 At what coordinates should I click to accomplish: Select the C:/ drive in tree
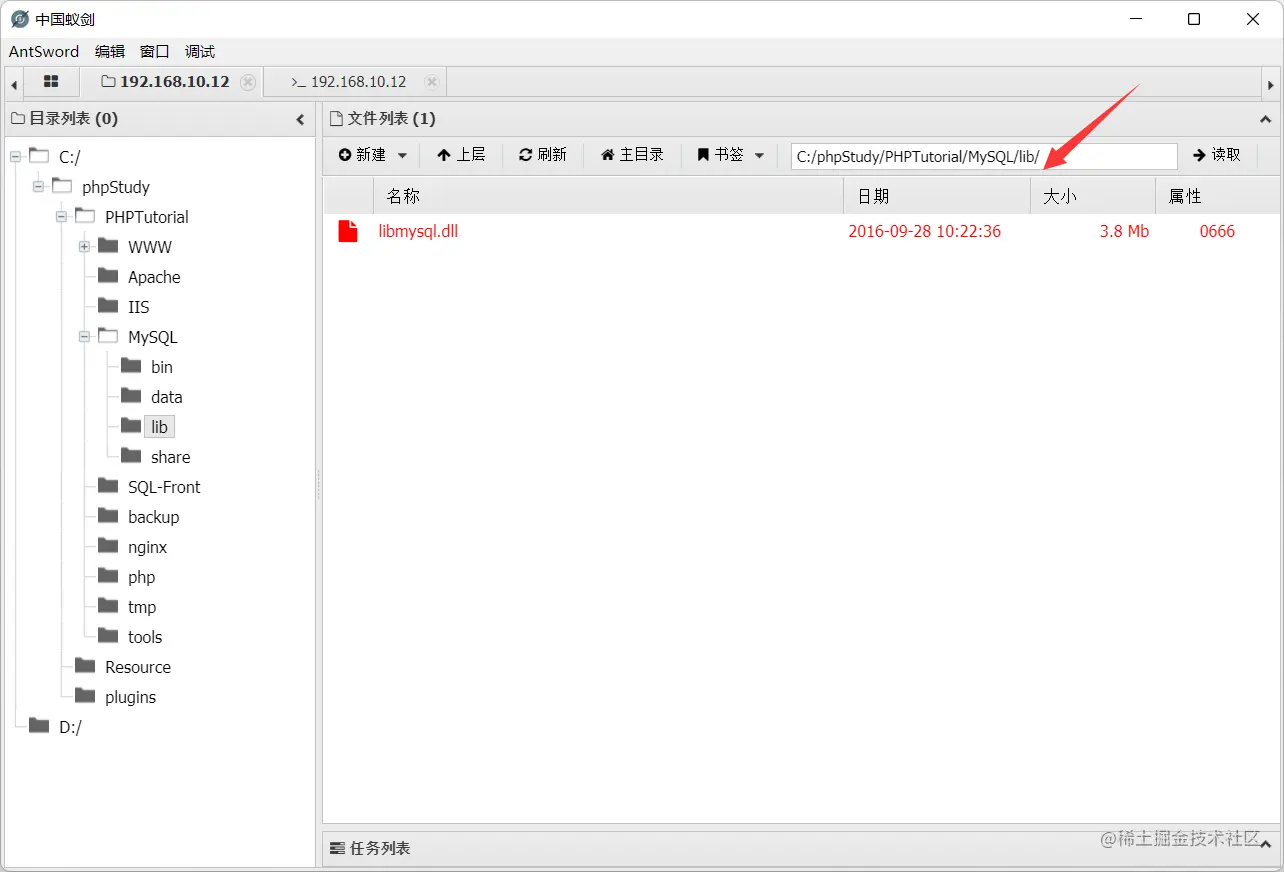(69, 157)
